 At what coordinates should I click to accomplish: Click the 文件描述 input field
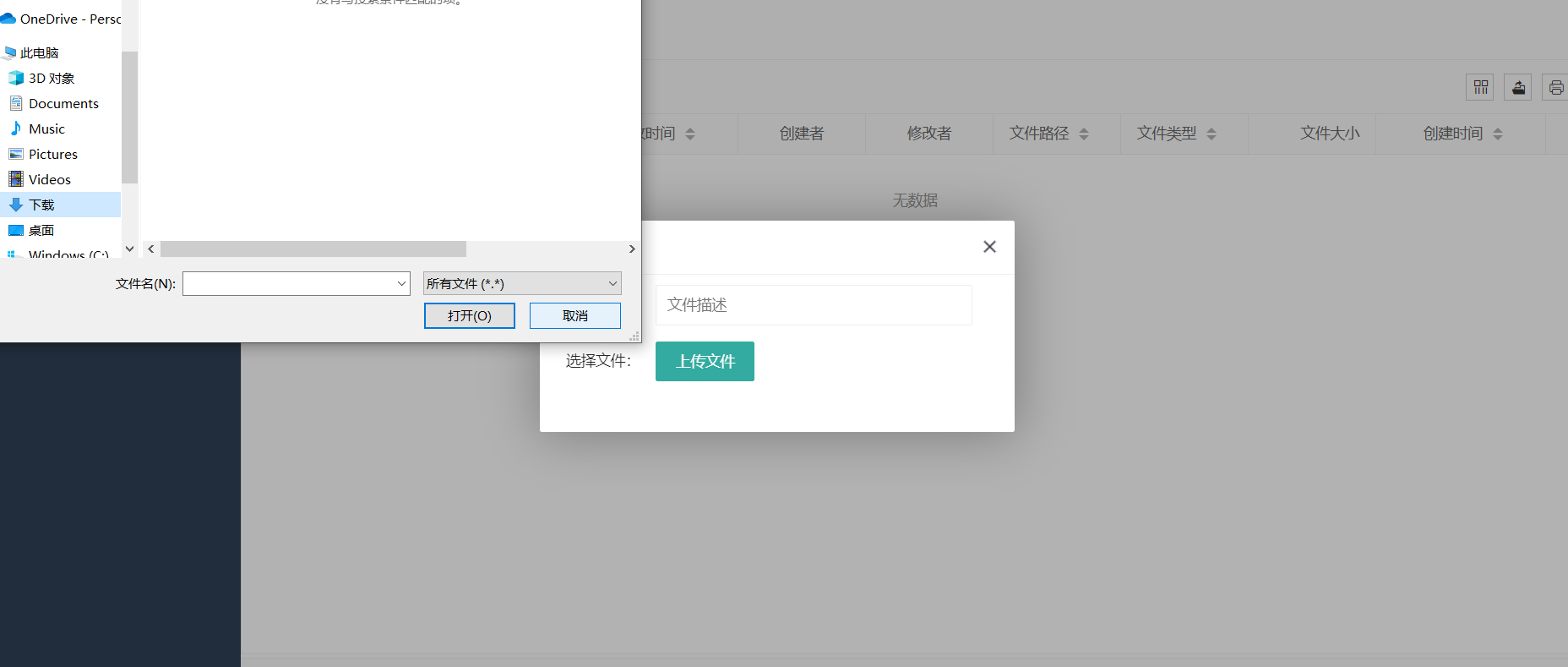814,305
